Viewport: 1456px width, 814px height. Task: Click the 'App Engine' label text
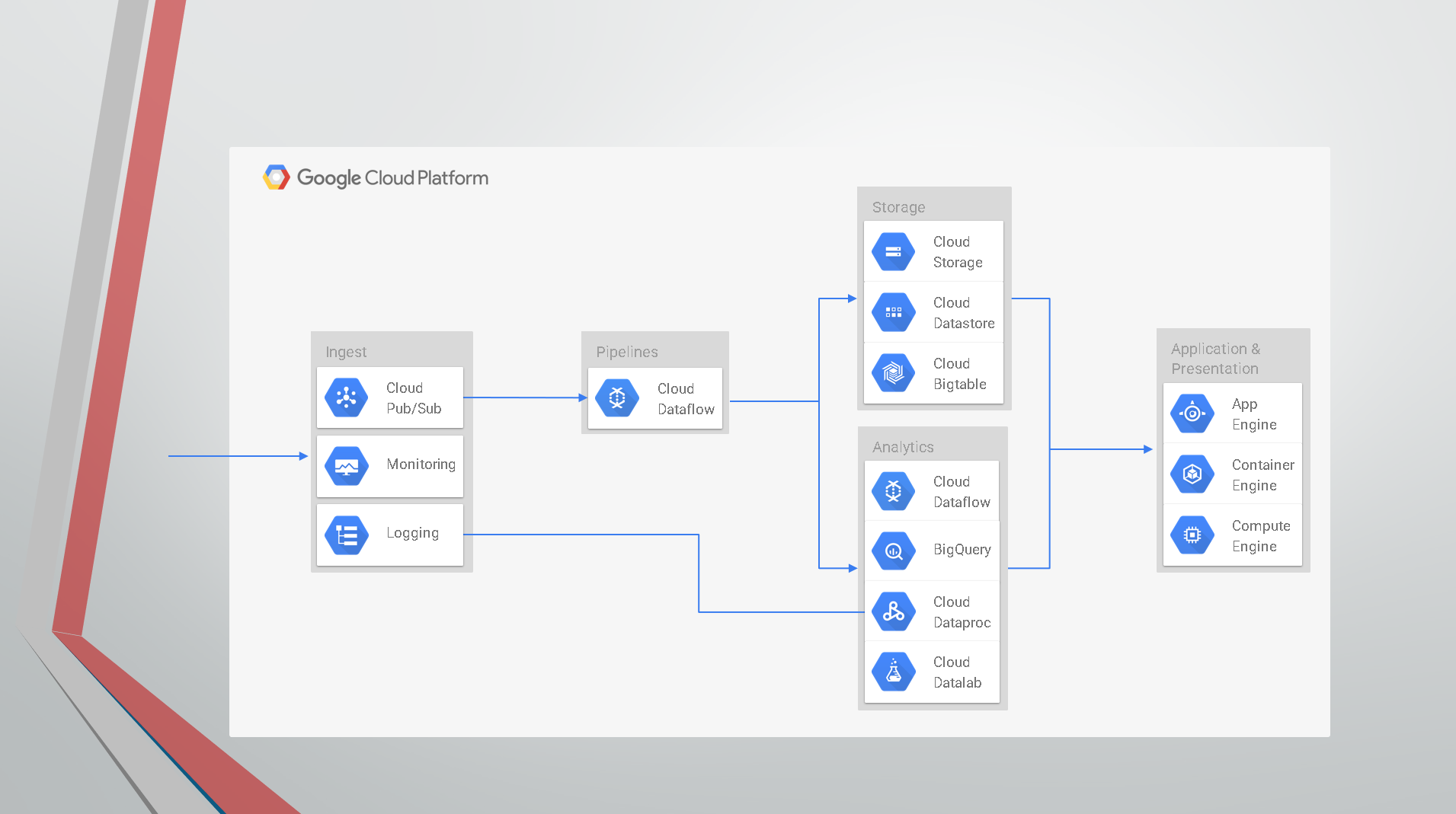click(1254, 414)
